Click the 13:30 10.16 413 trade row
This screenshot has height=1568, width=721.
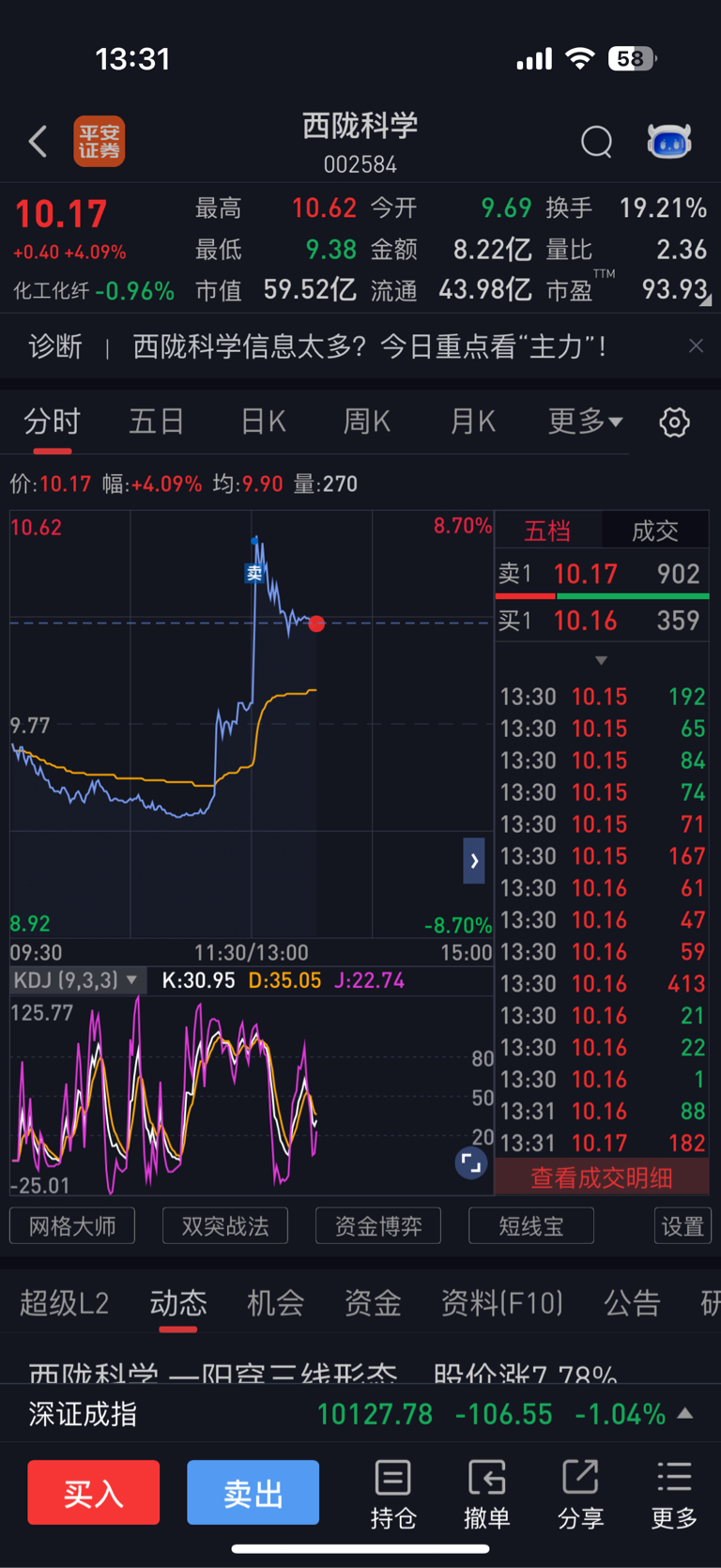tap(602, 983)
